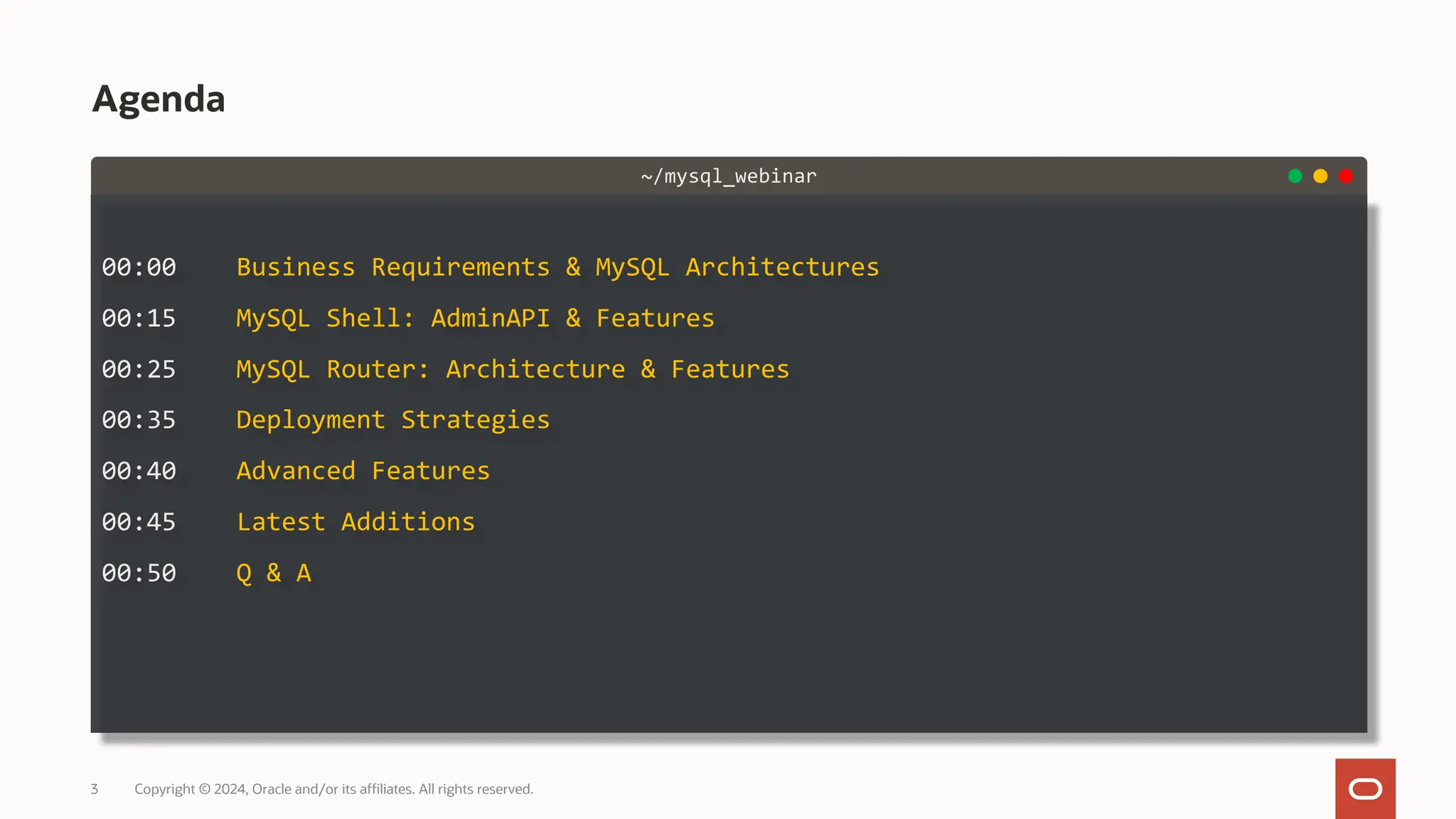Click the yellow dot in terminal title bar
This screenshot has width=1456, height=819.
click(1320, 176)
